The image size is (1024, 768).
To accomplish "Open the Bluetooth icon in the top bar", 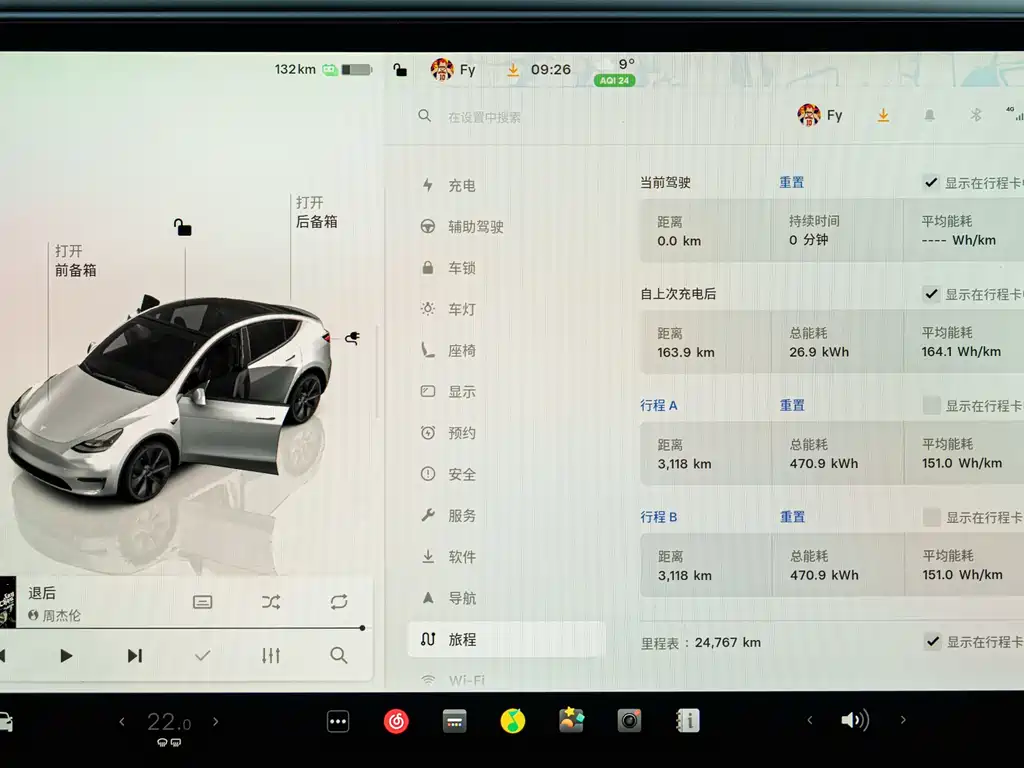I will 975,115.
